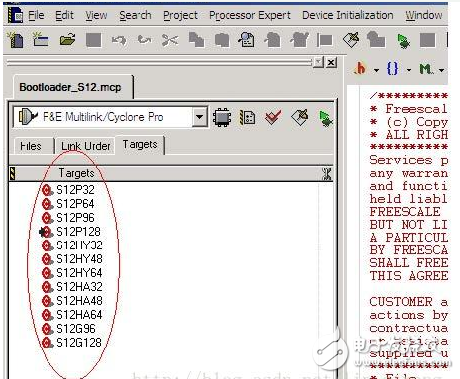Image resolution: width=460 pixels, height=379 pixels.
Task: Select the S12G96 target
Action: click(x=76, y=329)
